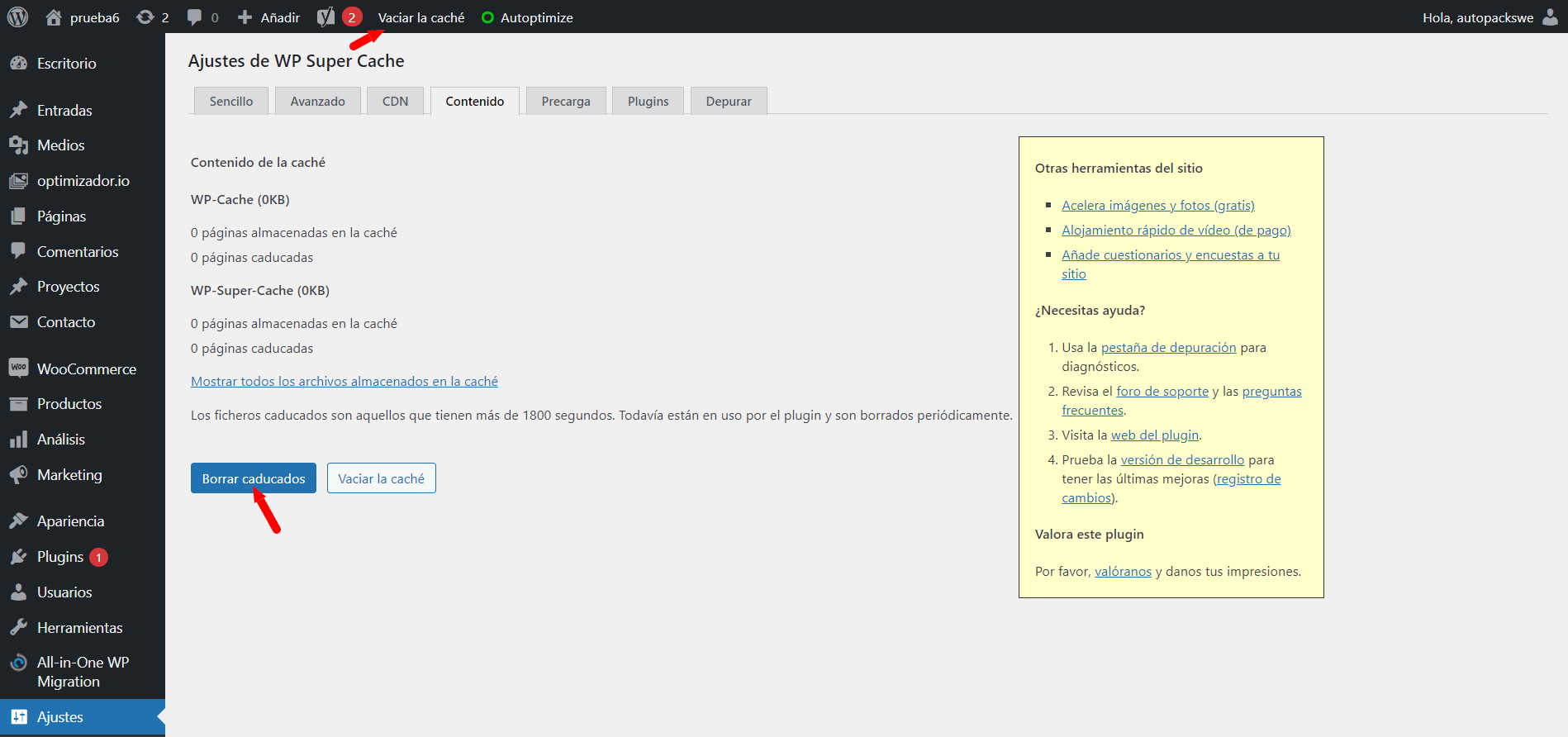Image resolution: width=1568 pixels, height=737 pixels.
Task: Click the Borrar caducados button
Action: coord(254,478)
